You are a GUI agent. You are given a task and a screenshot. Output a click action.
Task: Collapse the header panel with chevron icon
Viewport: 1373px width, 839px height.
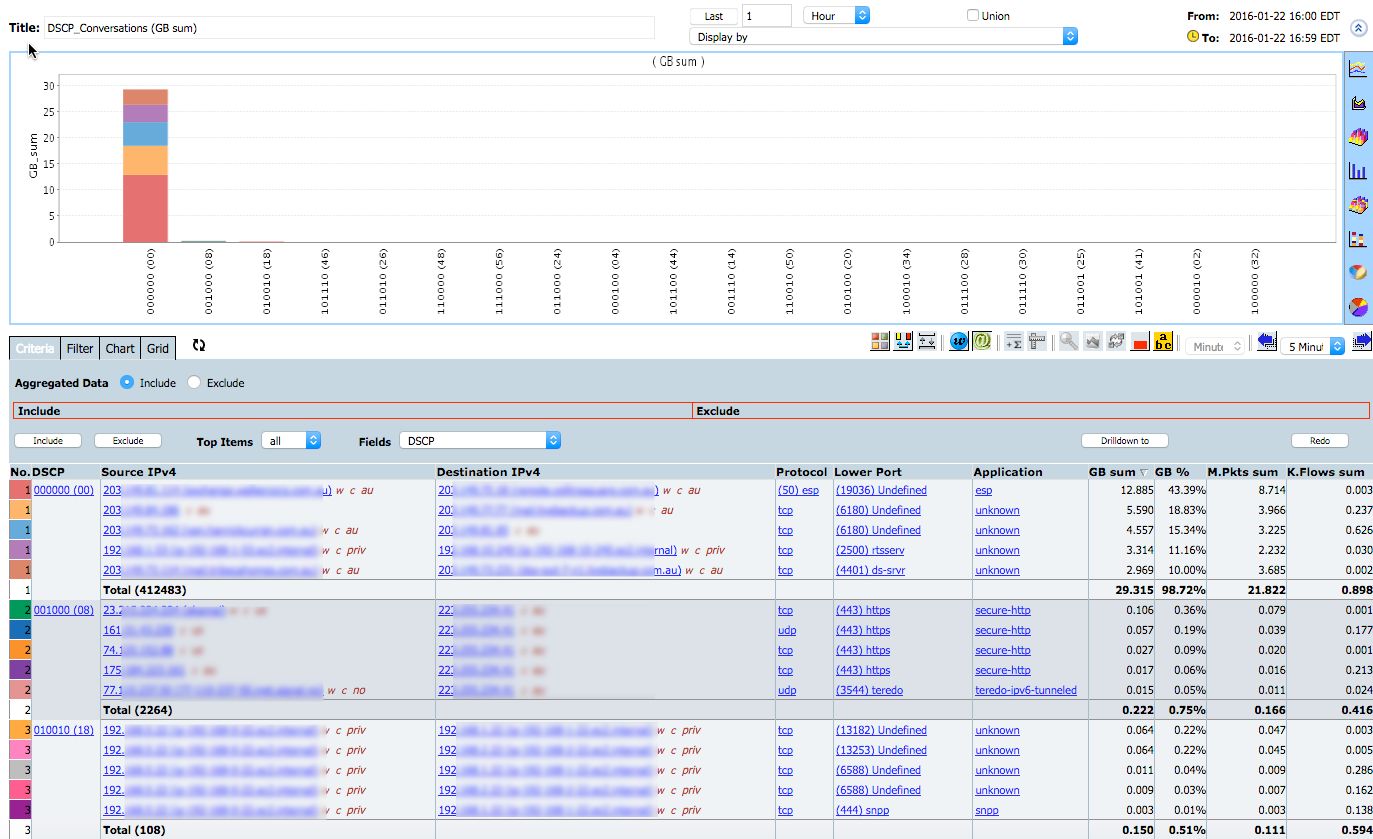(x=1359, y=28)
